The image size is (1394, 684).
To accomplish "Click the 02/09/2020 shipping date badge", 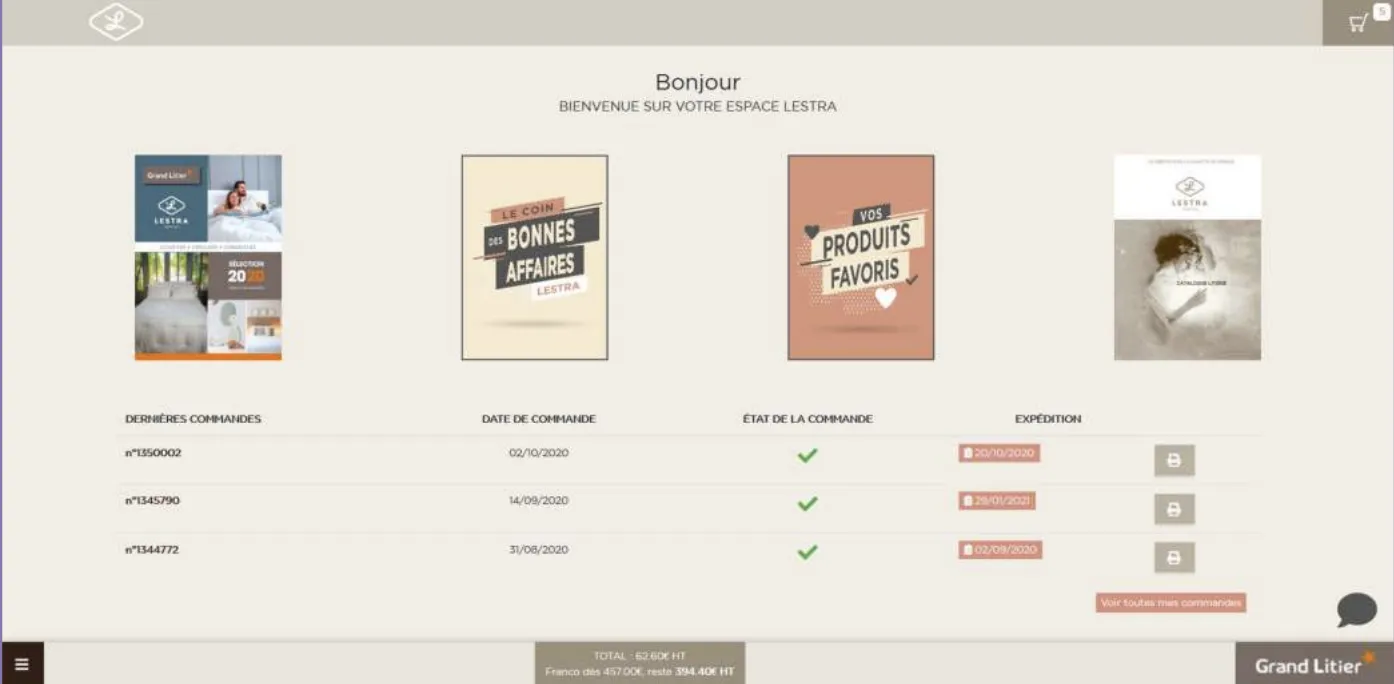I will [1000, 549].
